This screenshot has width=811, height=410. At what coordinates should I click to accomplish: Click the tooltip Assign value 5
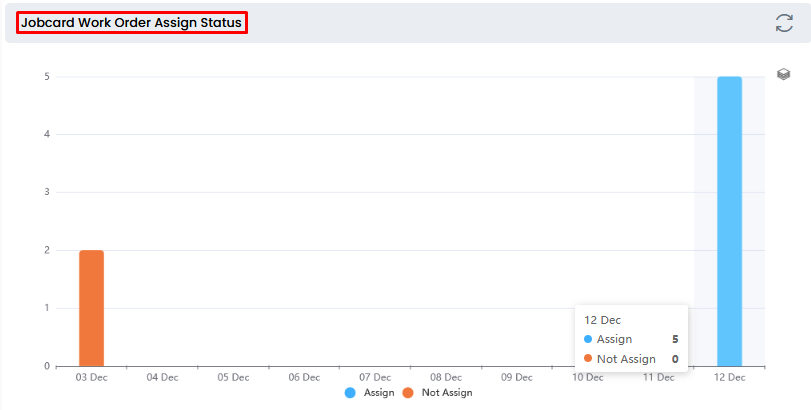click(675, 340)
